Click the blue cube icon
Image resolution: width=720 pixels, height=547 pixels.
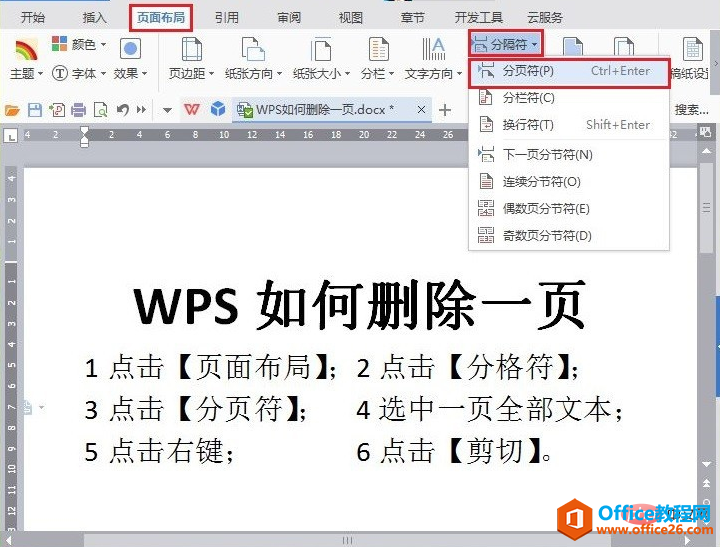point(218,109)
